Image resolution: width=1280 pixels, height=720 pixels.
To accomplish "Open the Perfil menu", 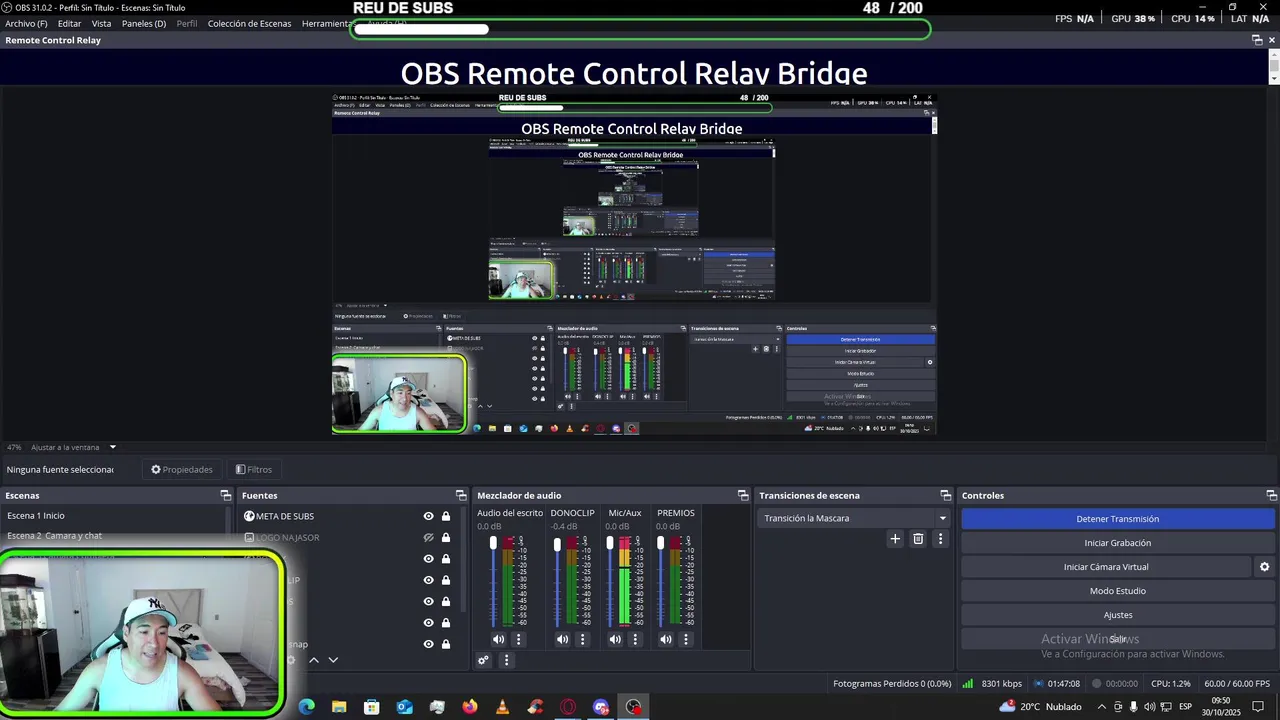I will pyautogui.click(x=187, y=23).
